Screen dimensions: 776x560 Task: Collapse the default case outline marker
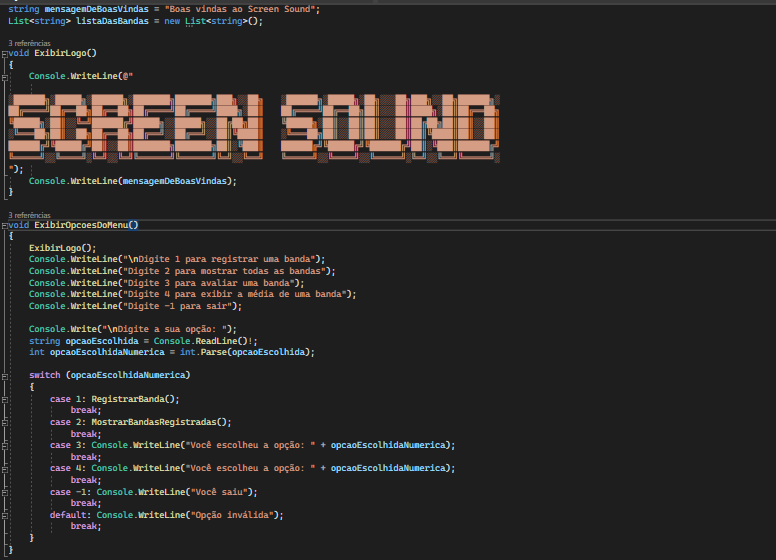tap(4, 515)
